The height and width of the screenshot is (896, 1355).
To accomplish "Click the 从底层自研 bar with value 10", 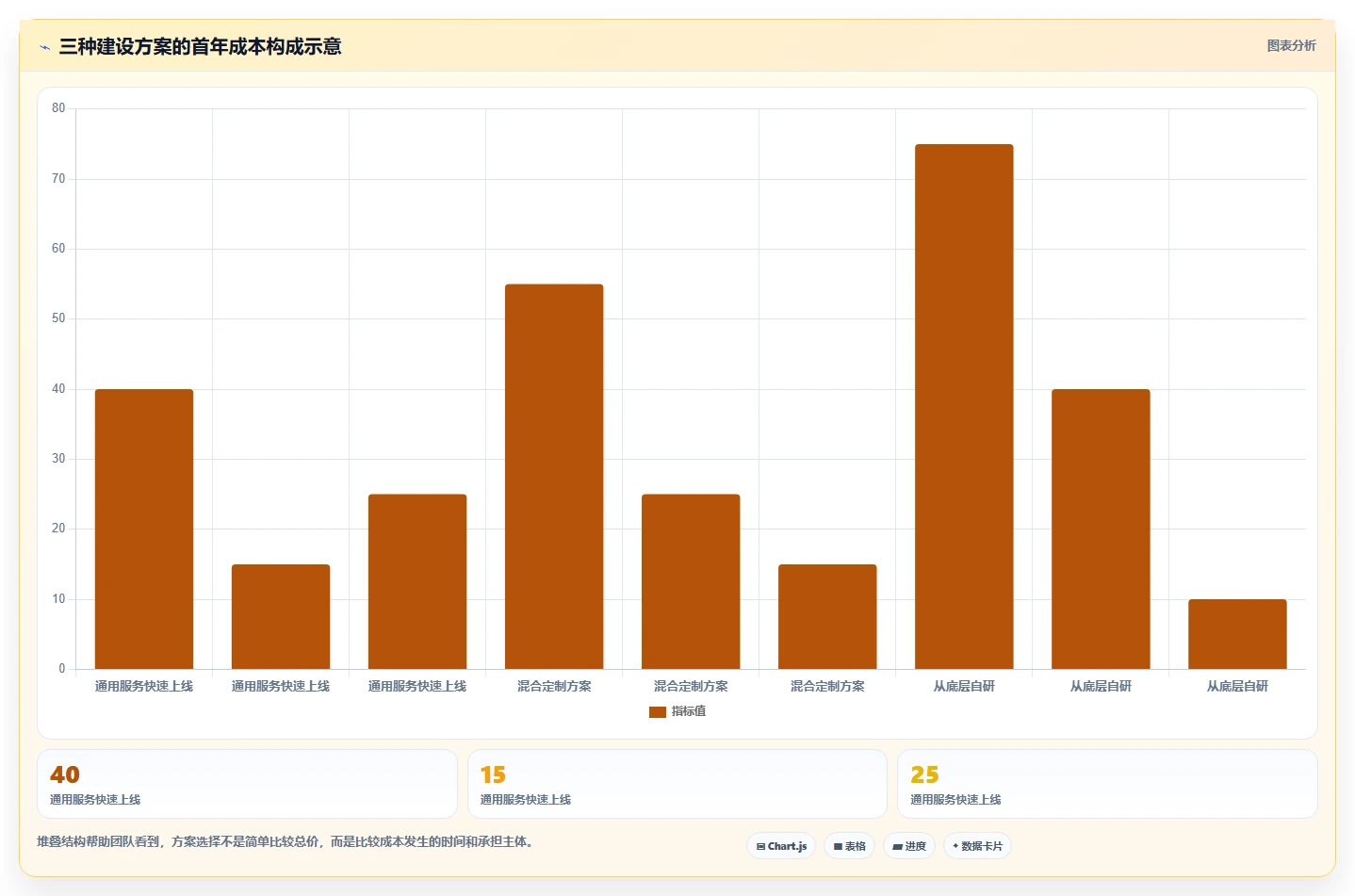I will click(1237, 634).
